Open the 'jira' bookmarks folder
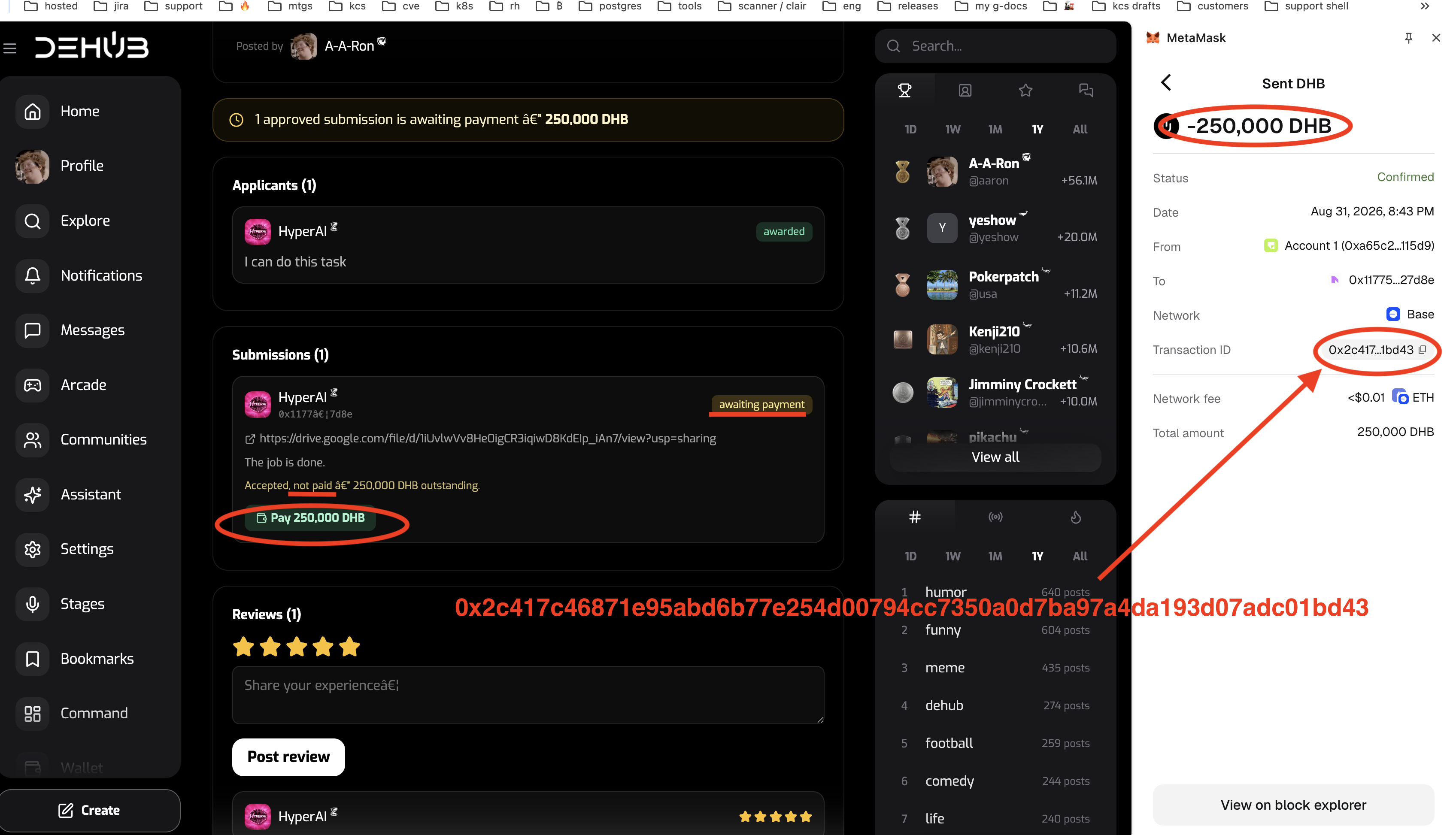 (x=111, y=6)
